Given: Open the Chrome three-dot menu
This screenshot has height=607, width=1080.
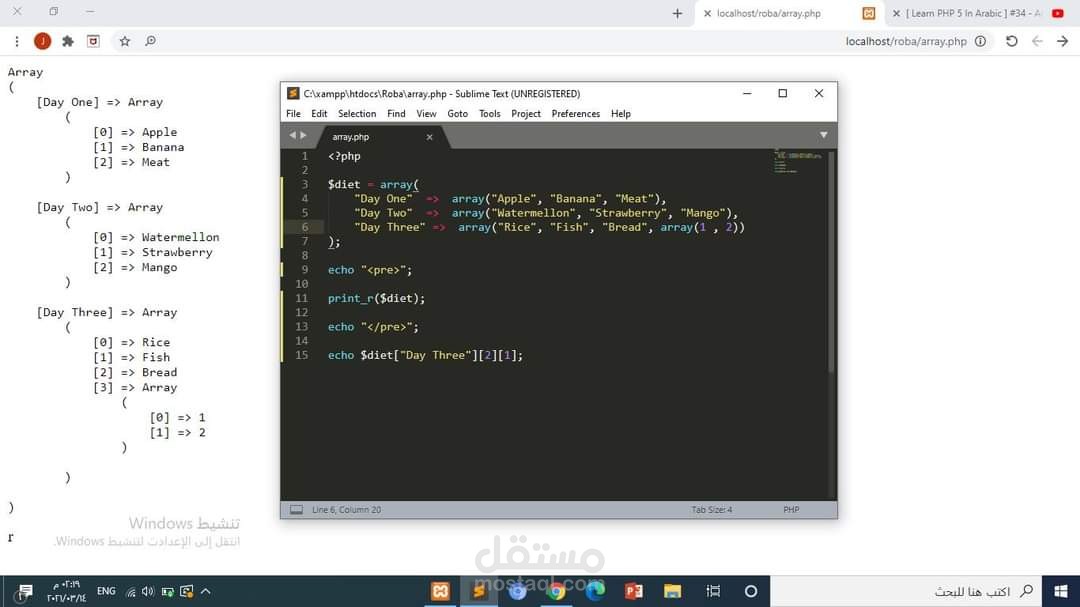Looking at the screenshot, I should [x=17, y=41].
